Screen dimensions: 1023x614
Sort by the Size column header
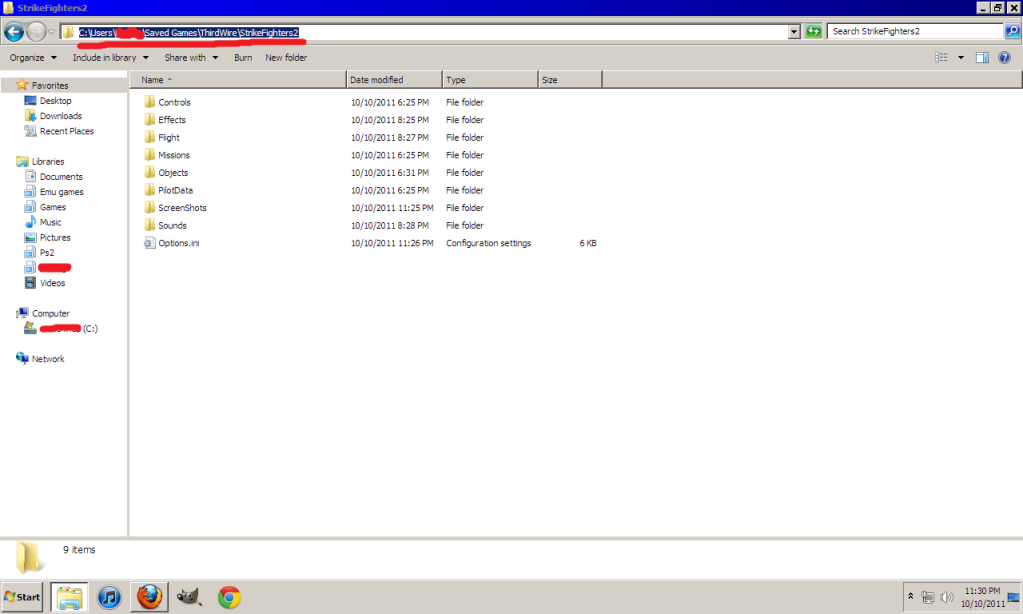(x=570, y=80)
